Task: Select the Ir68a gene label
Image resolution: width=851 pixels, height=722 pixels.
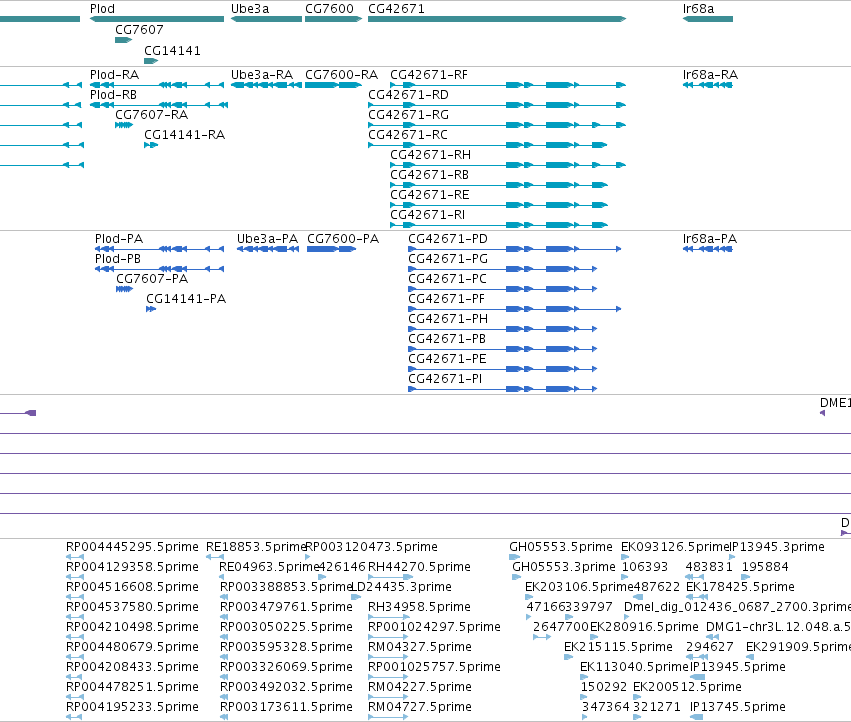Action: 698,9
